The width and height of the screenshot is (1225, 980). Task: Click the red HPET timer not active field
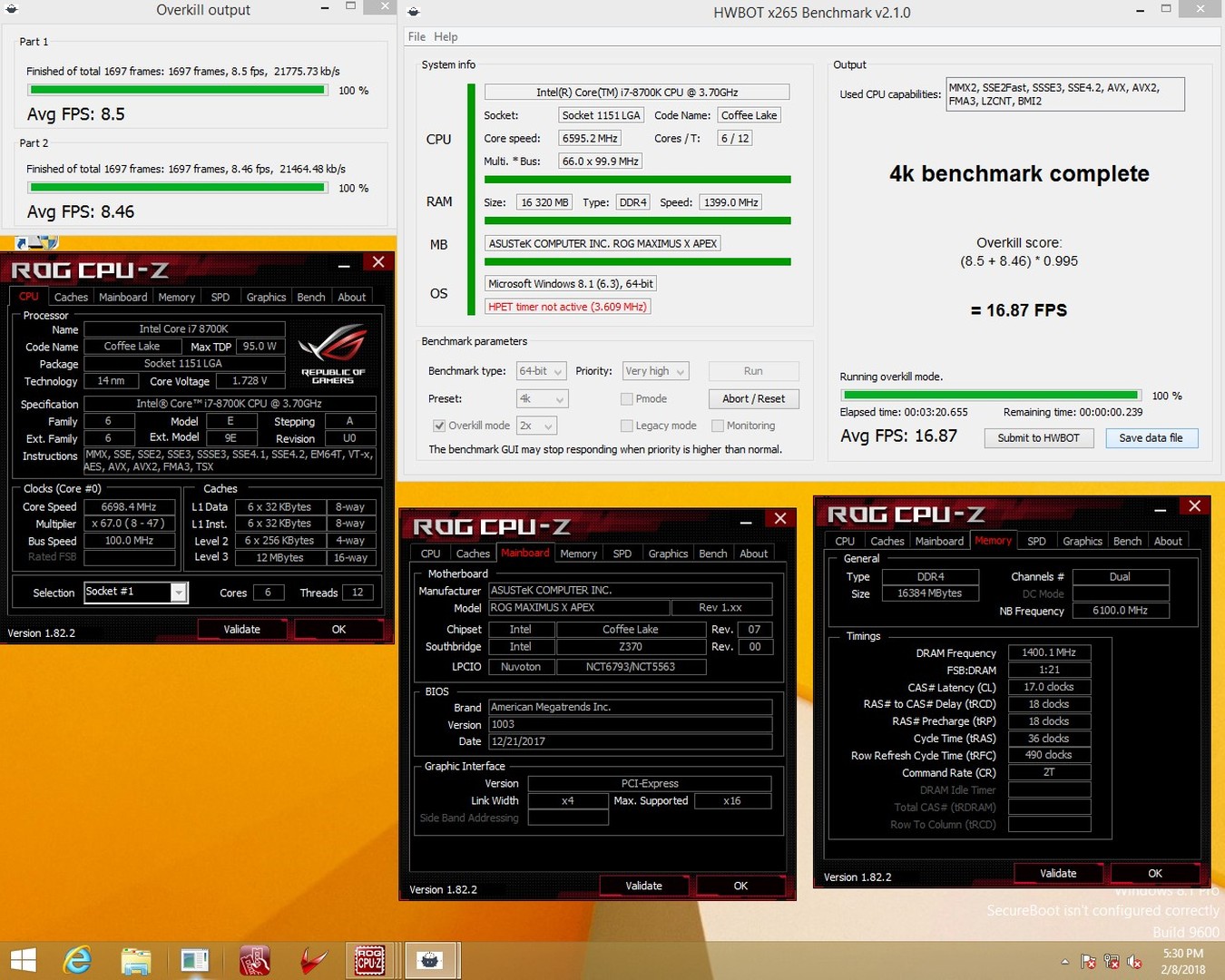point(568,307)
